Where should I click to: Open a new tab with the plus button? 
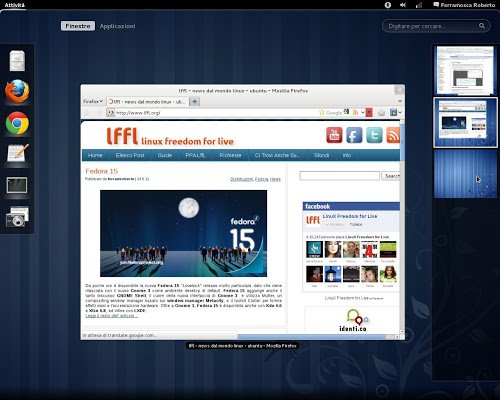[x=195, y=101]
